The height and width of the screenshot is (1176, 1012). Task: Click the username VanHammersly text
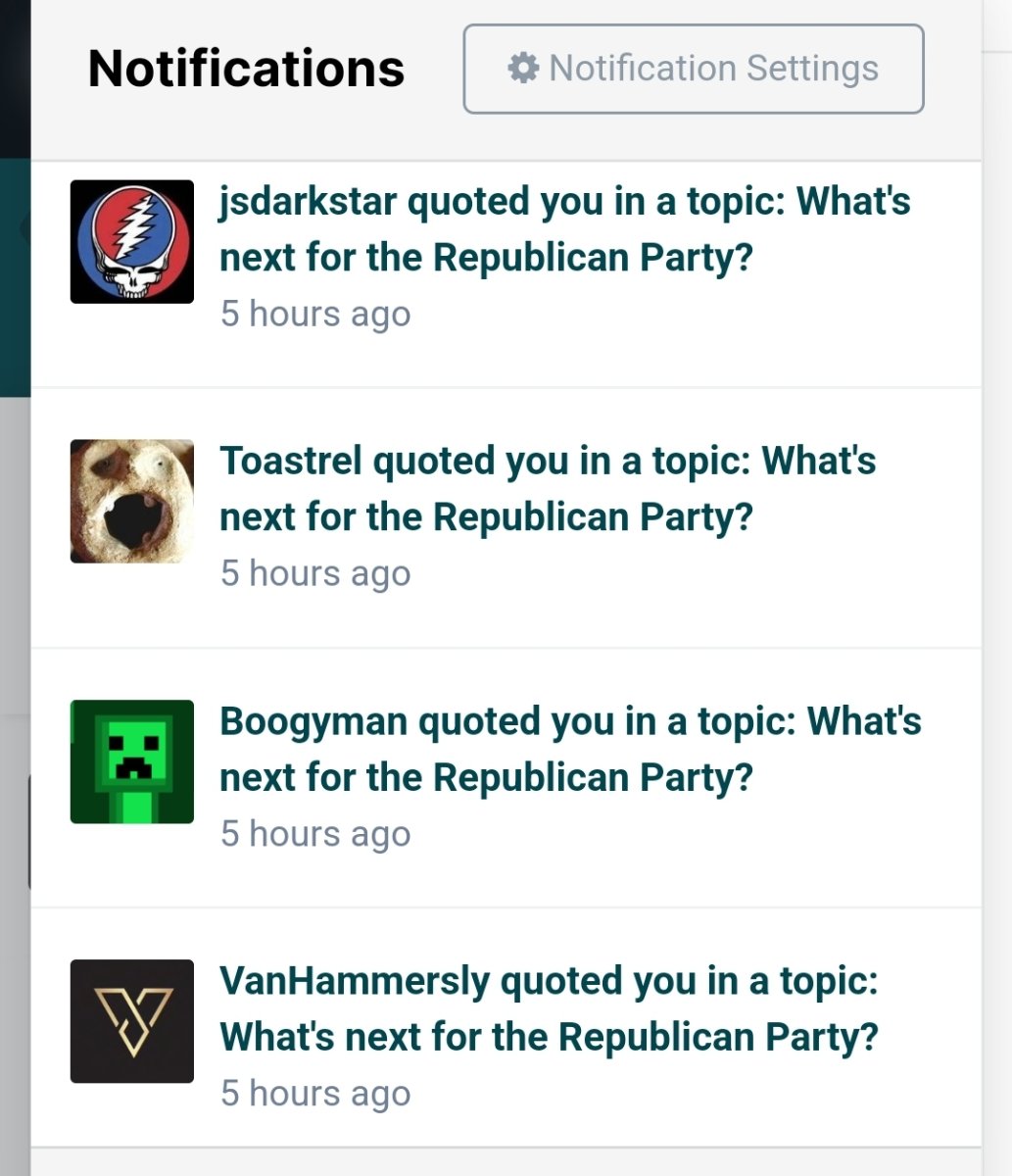(354, 981)
